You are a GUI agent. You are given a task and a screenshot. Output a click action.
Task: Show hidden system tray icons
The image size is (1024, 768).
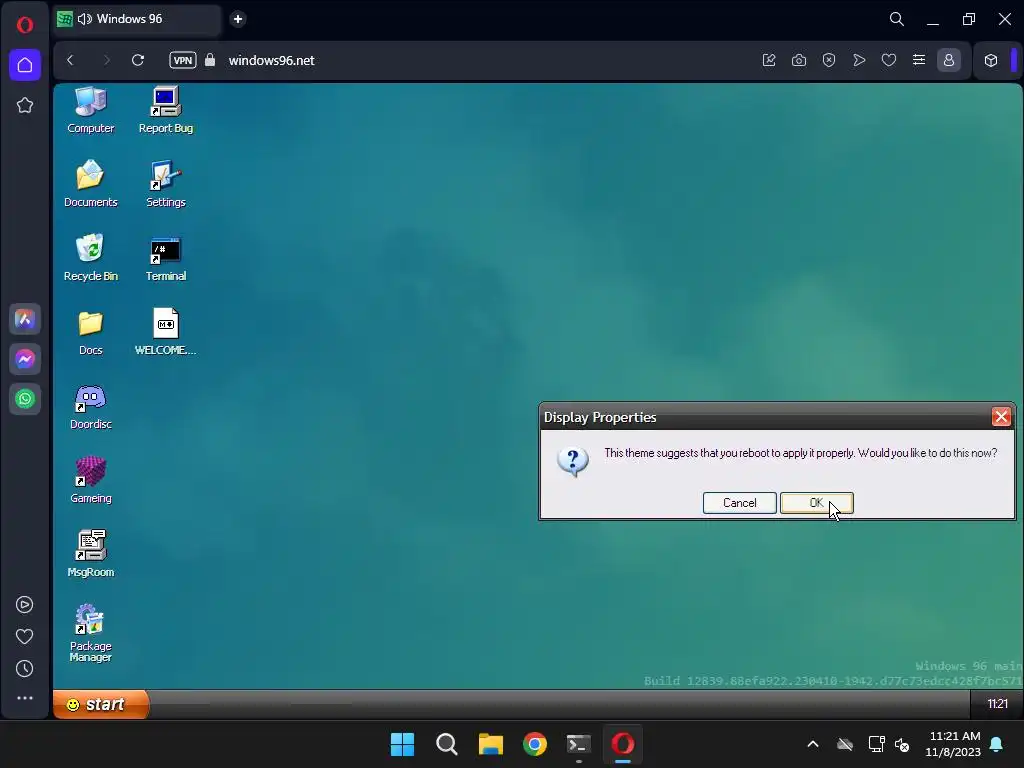coord(813,744)
